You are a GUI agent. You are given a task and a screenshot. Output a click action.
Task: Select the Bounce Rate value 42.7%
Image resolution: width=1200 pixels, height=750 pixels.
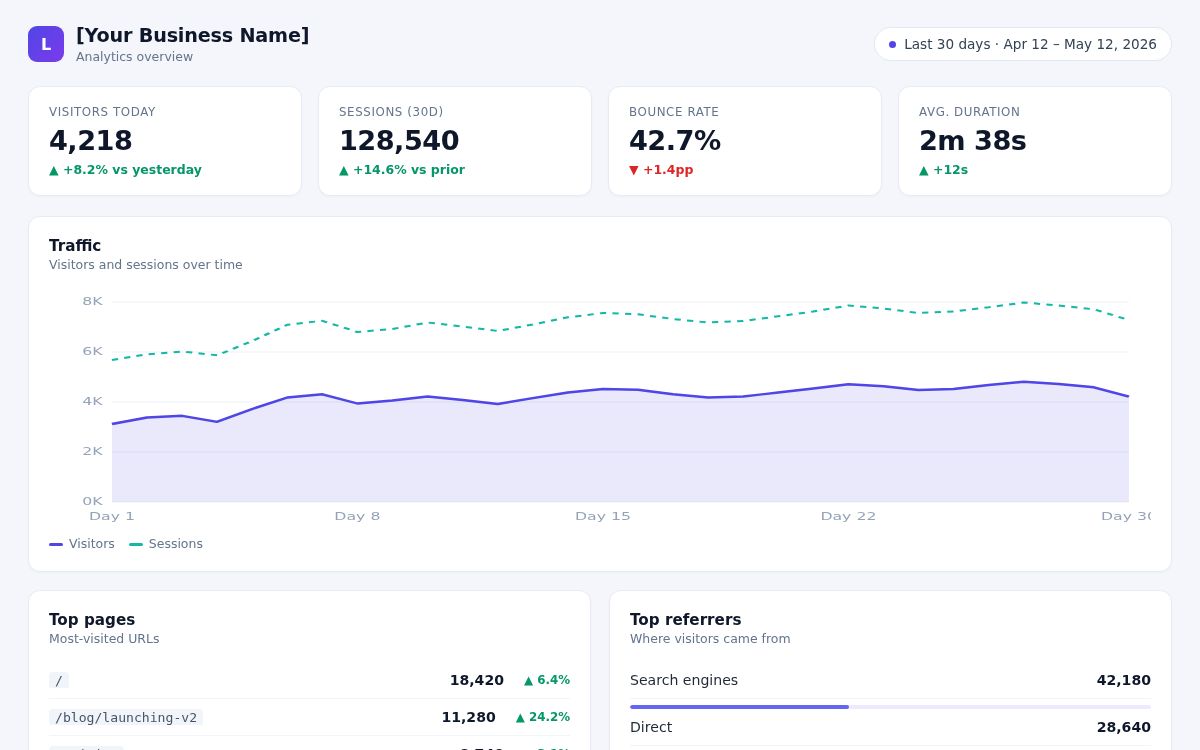coord(675,141)
